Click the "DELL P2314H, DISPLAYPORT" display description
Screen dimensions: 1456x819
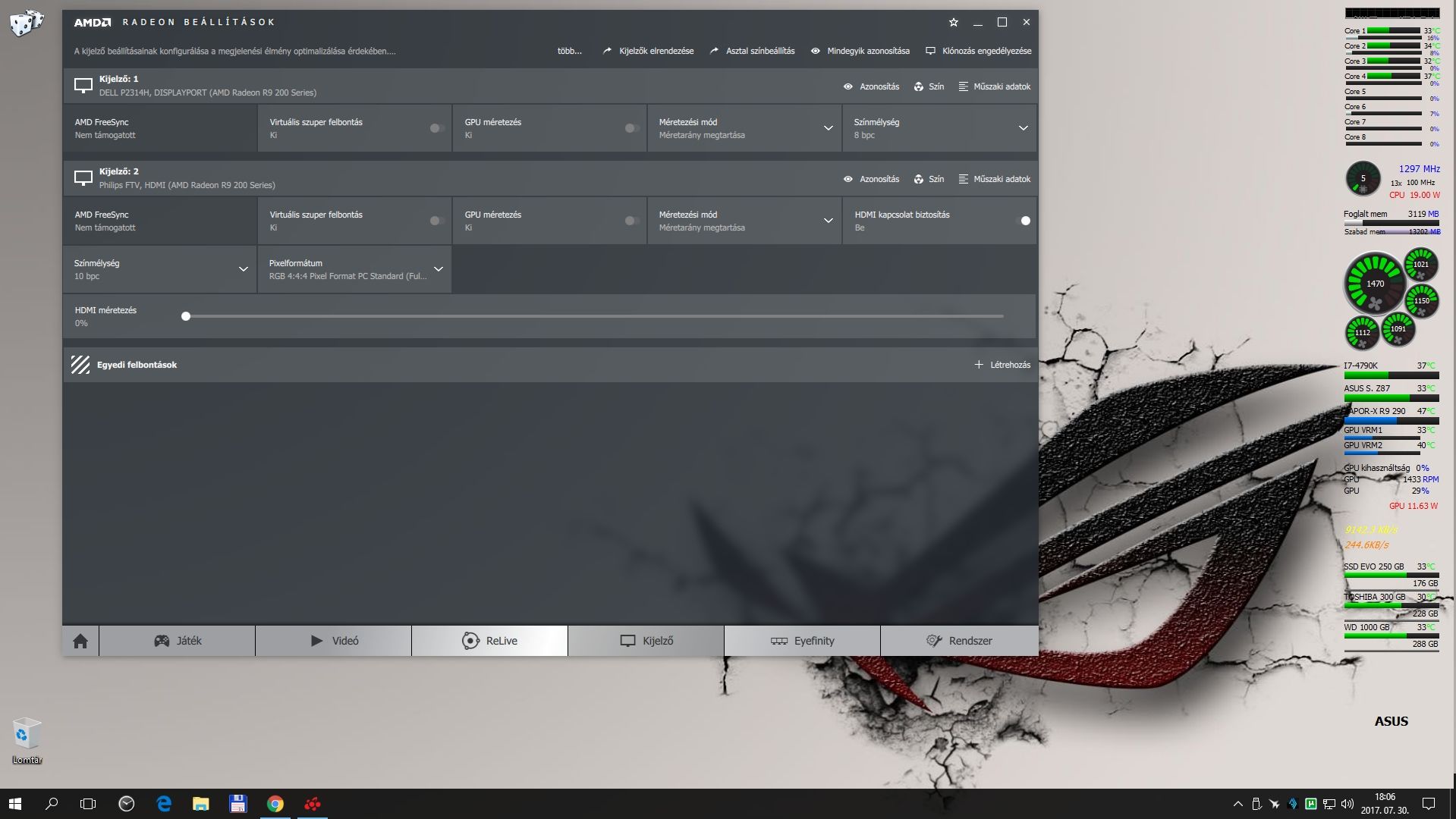[208, 93]
